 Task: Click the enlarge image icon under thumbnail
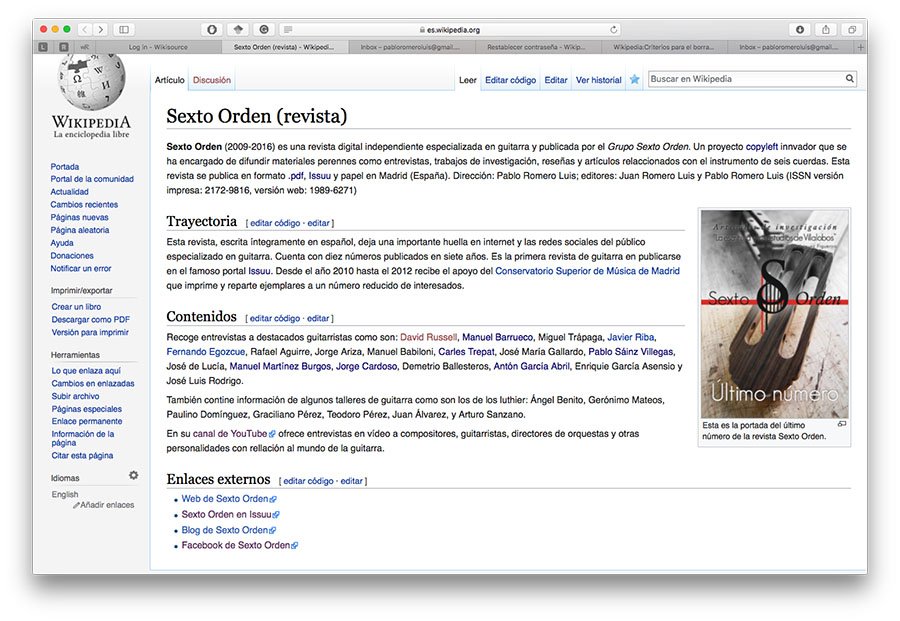[x=841, y=424]
